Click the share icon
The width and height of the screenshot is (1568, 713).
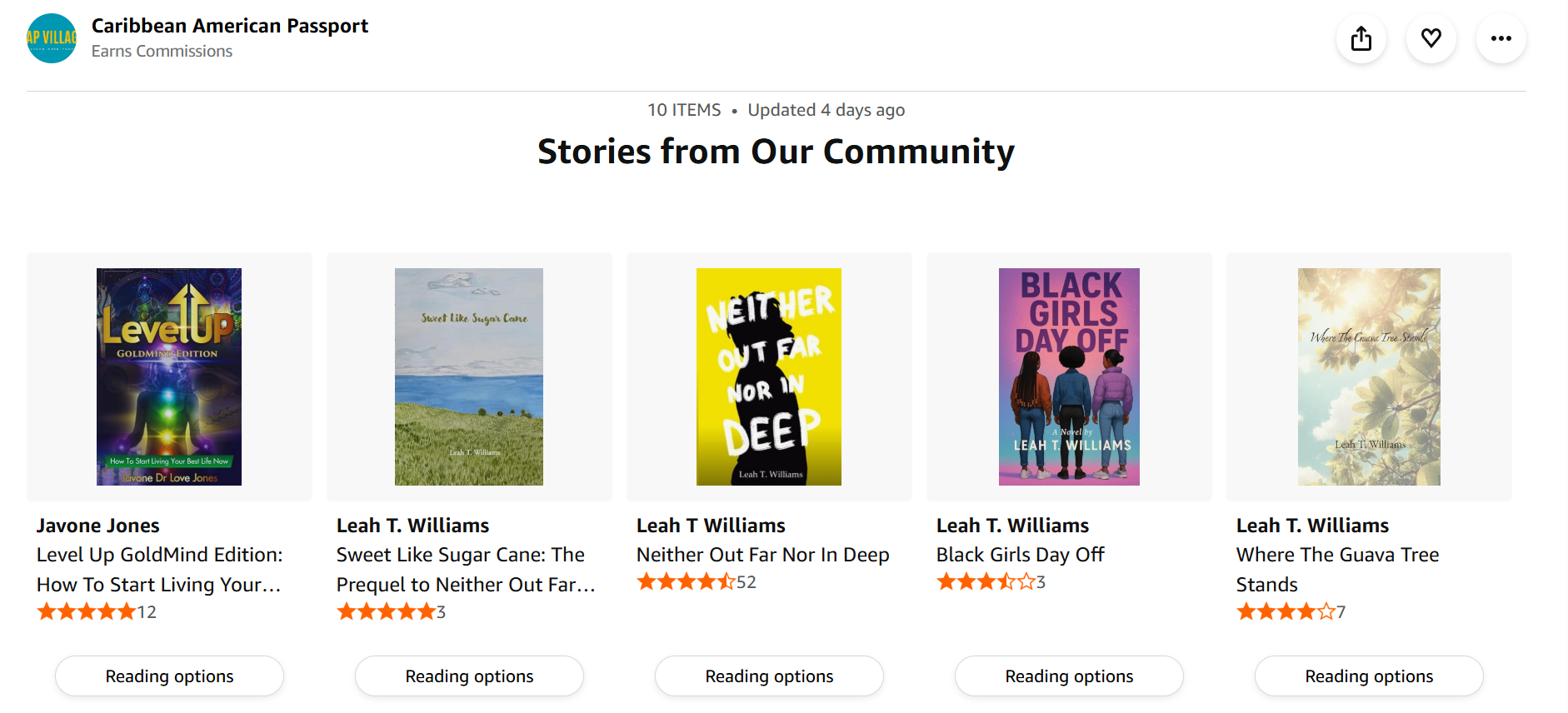tap(1361, 38)
